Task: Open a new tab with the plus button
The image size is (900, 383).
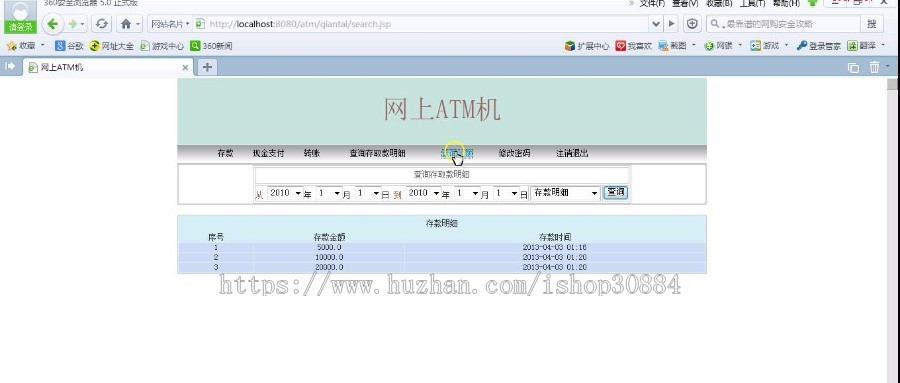Action: tap(207, 67)
